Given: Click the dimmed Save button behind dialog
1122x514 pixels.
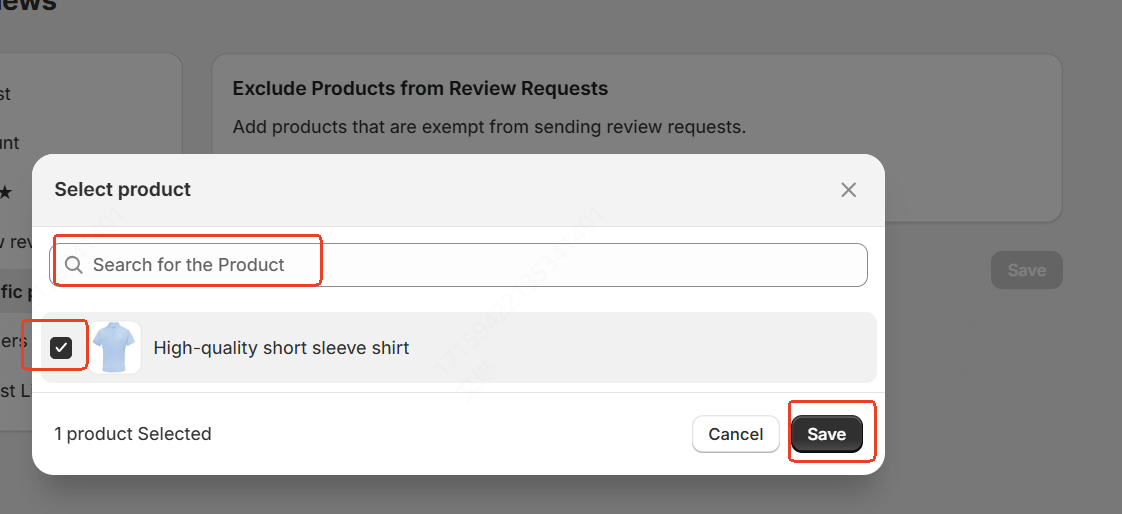Looking at the screenshot, I should click(1026, 270).
